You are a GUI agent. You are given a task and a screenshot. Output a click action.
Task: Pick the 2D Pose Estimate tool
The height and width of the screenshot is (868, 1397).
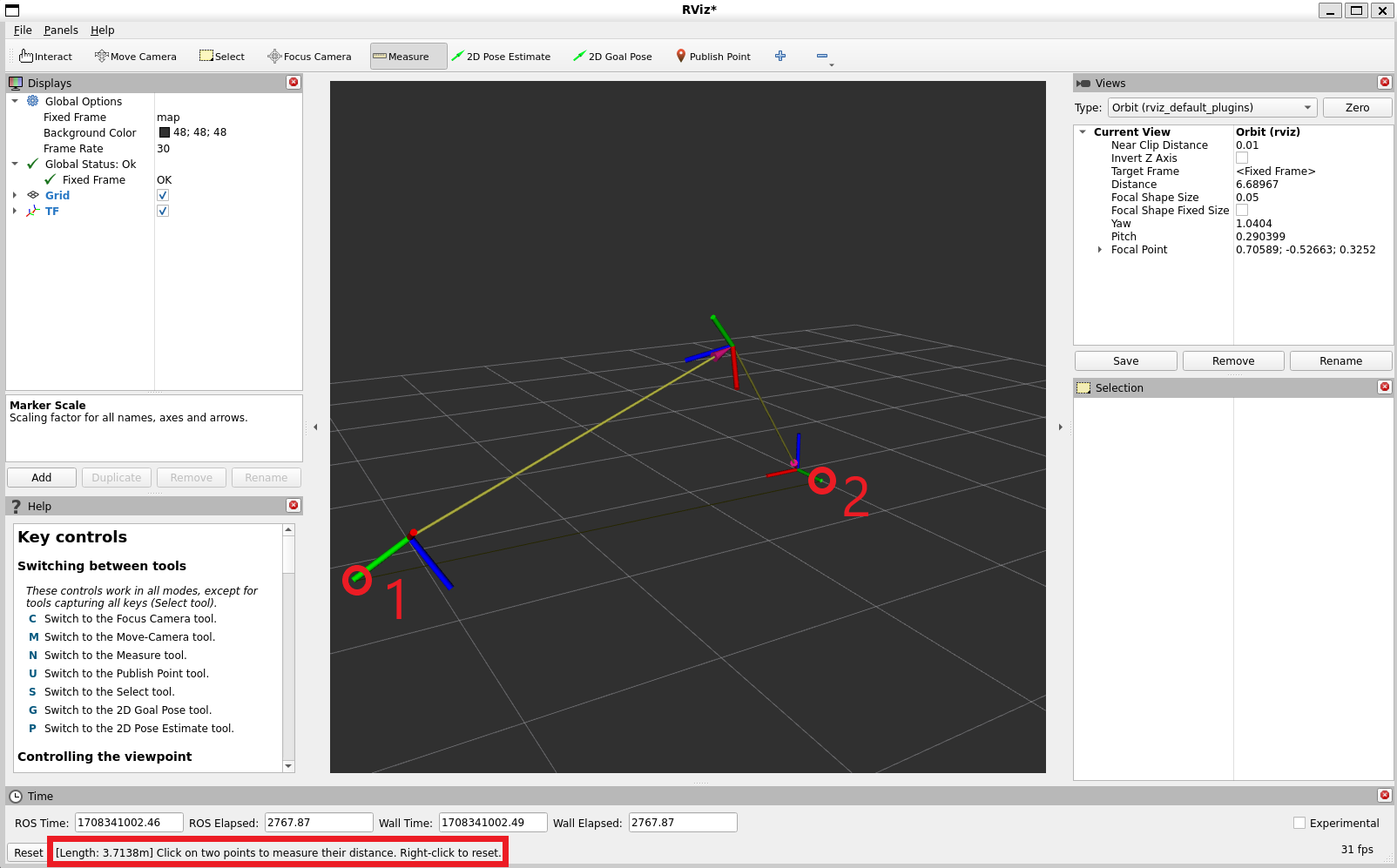(501, 57)
